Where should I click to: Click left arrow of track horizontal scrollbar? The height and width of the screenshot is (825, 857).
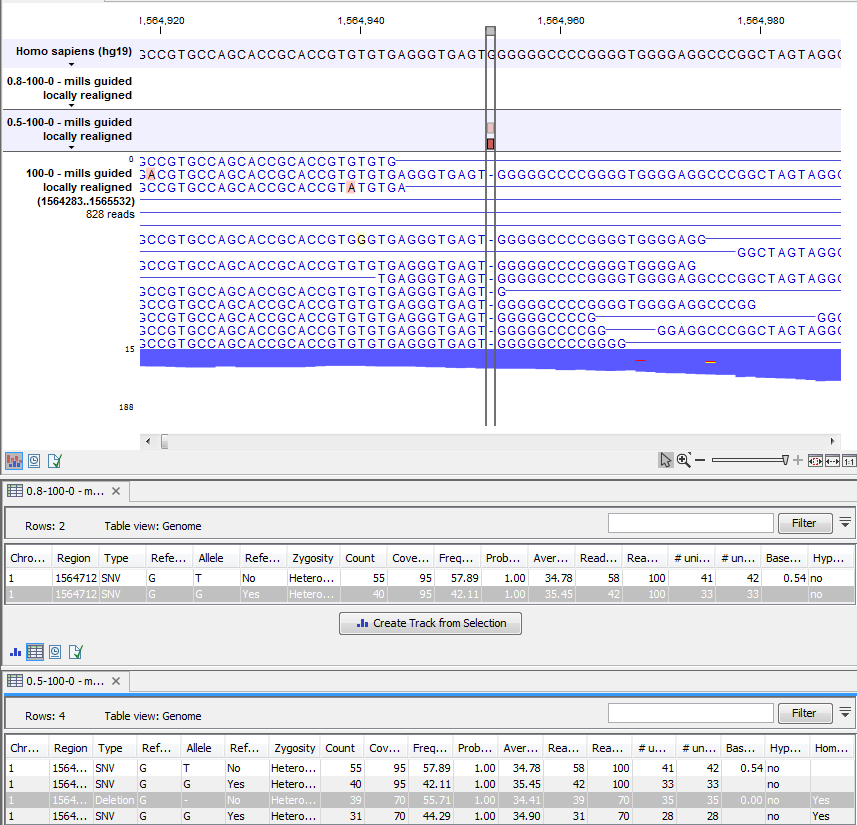[x=148, y=441]
